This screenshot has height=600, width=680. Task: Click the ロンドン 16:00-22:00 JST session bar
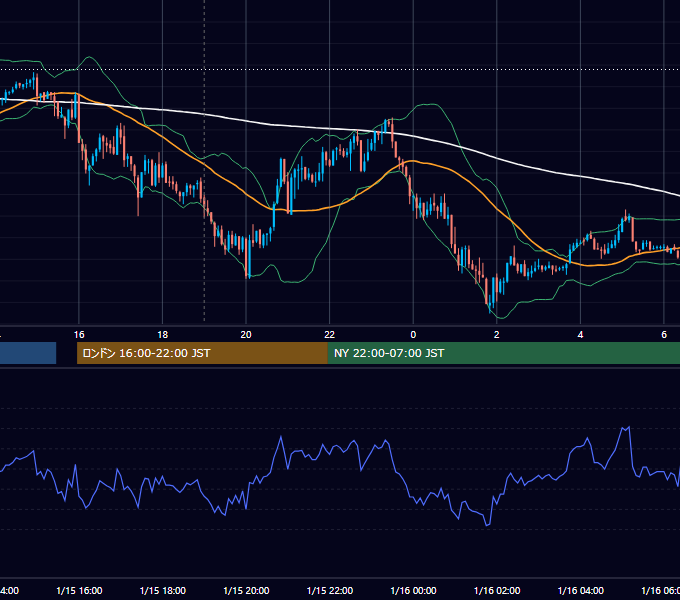(x=202, y=353)
